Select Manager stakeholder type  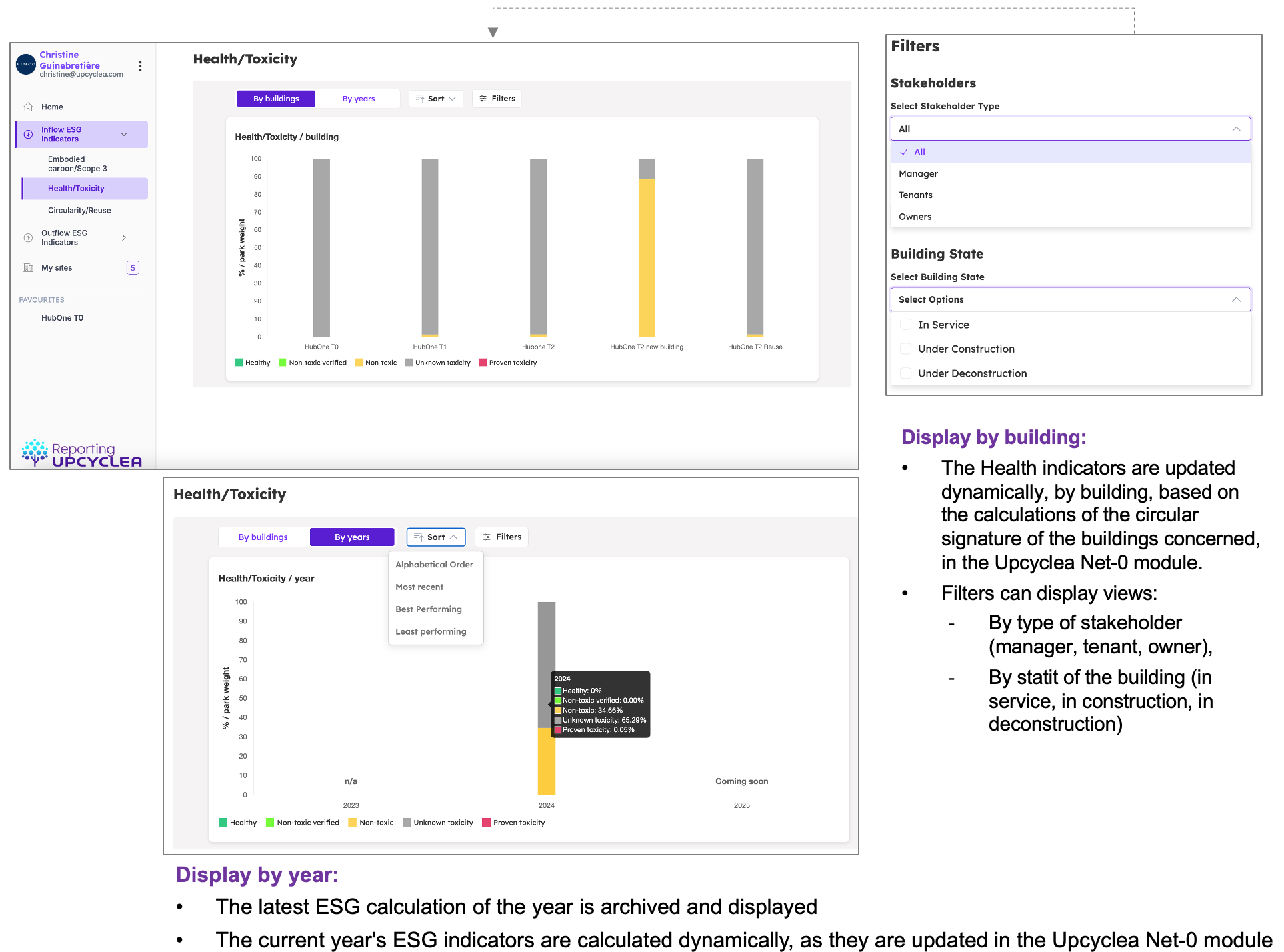coord(1071,173)
